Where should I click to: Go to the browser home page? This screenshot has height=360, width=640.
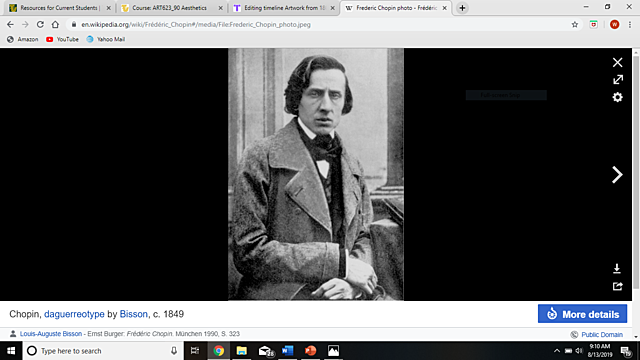pos(55,24)
